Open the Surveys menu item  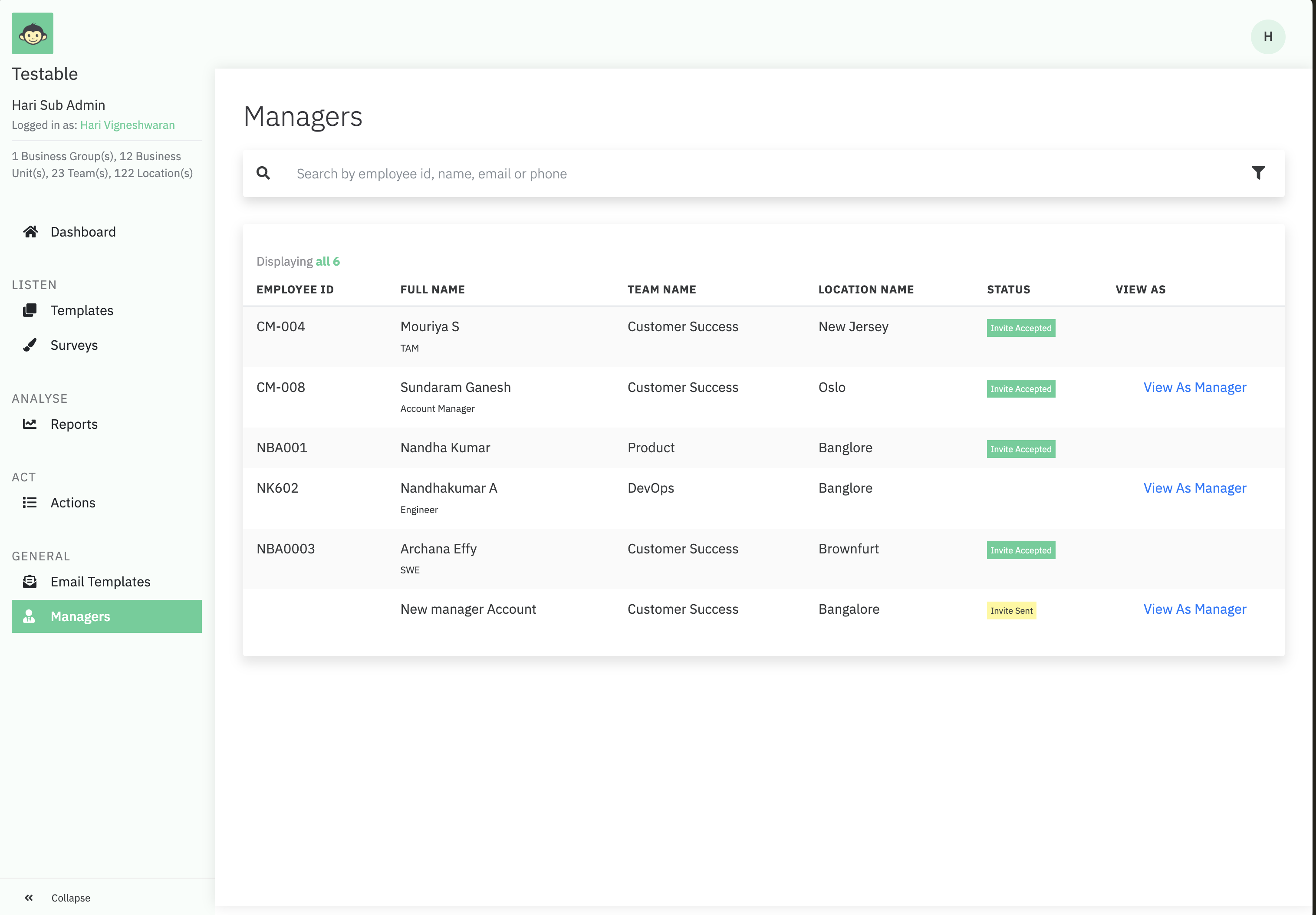click(x=74, y=345)
